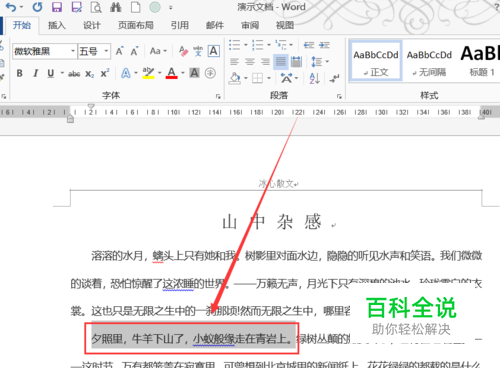Increase paragraph indent icon
Screen dimensions: 500x368
click(324, 45)
